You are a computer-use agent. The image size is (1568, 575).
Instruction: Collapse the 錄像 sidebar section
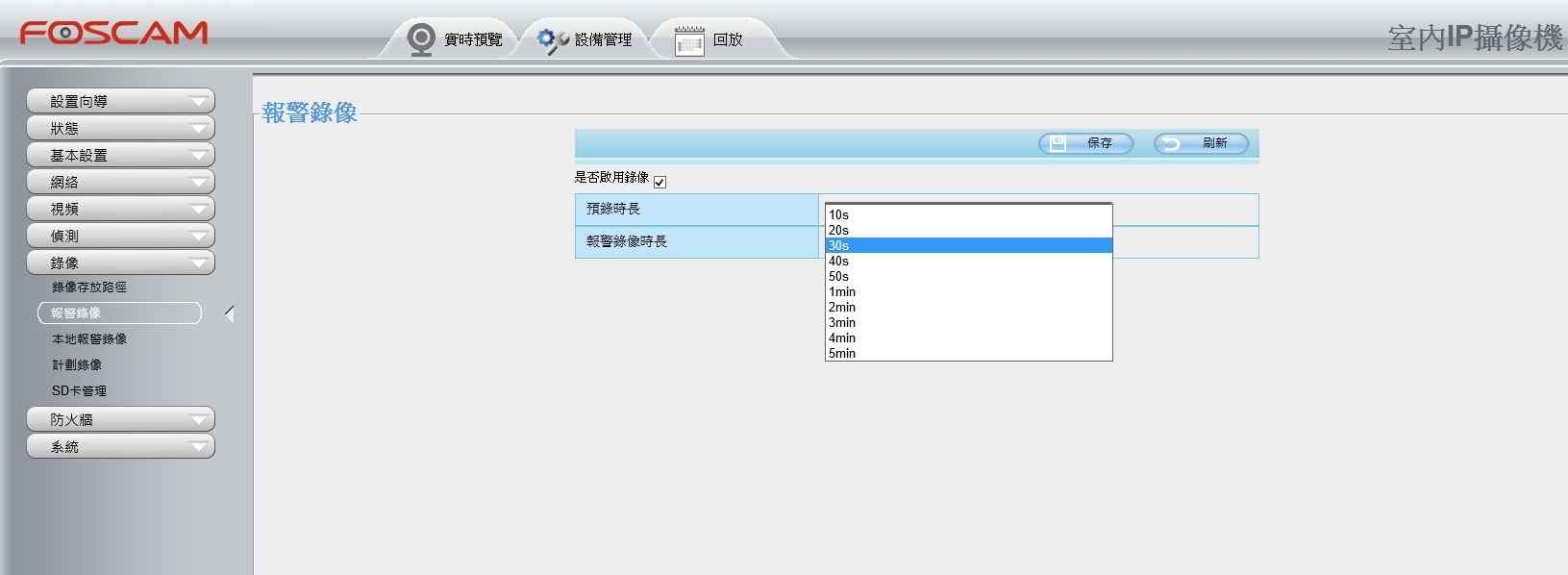tap(121, 262)
